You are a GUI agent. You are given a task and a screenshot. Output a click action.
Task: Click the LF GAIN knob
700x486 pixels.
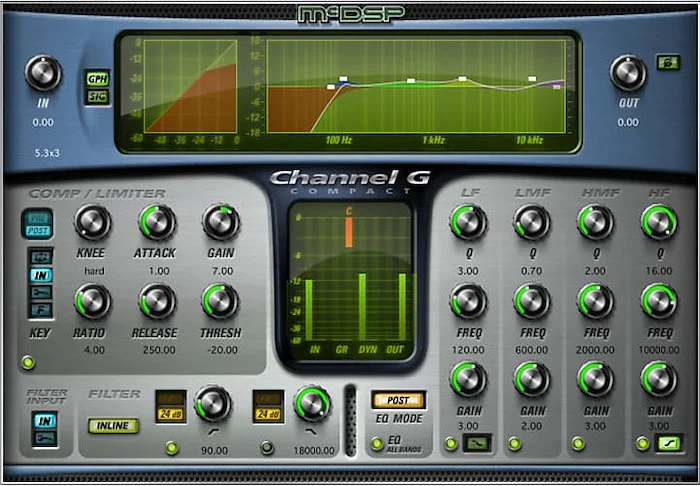pos(468,380)
